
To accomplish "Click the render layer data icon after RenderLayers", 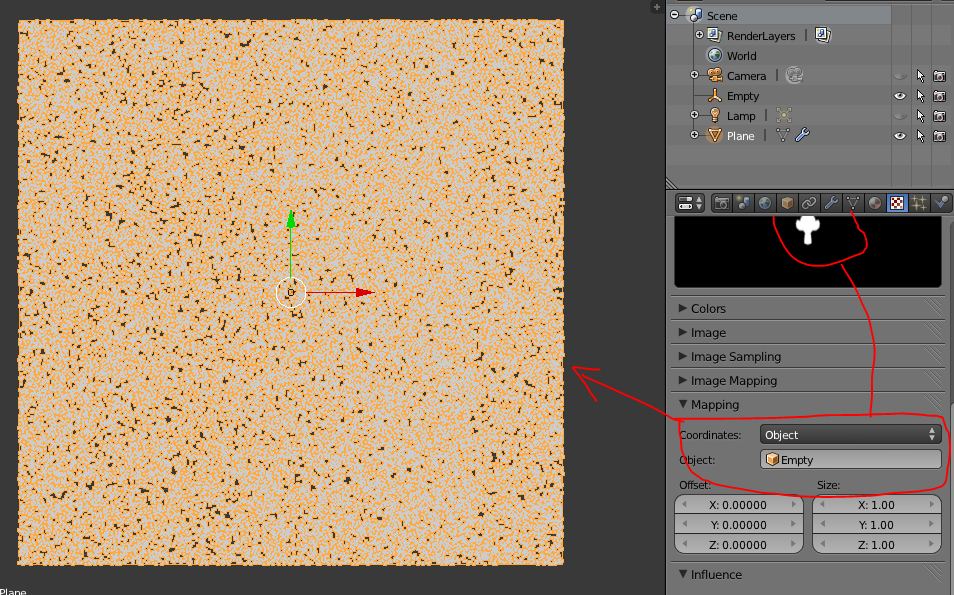I will click(x=823, y=35).
